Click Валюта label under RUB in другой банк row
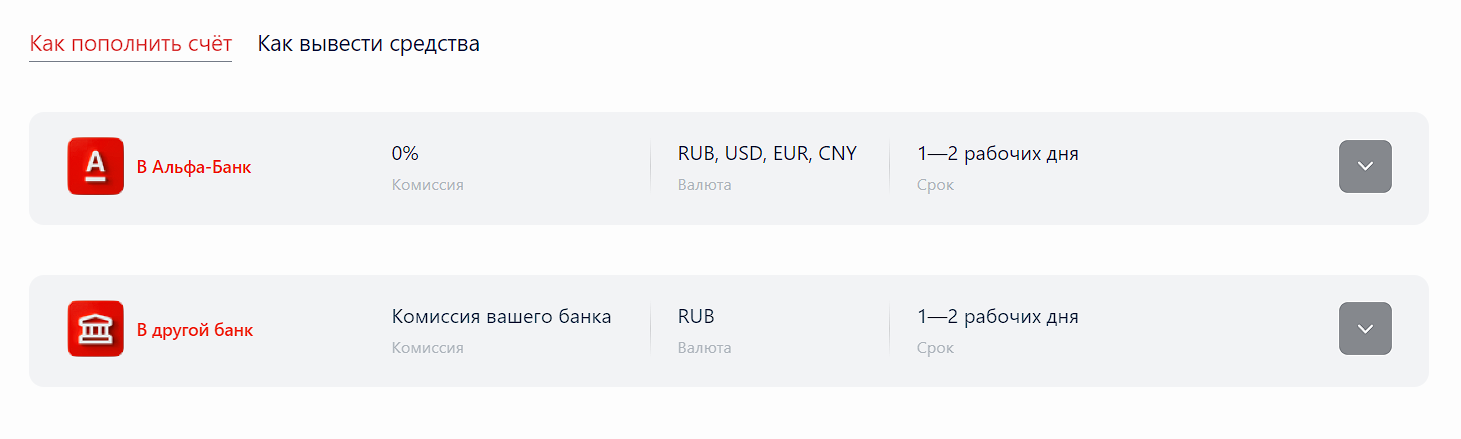The width and height of the screenshot is (1461, 439). coord(704,348)
